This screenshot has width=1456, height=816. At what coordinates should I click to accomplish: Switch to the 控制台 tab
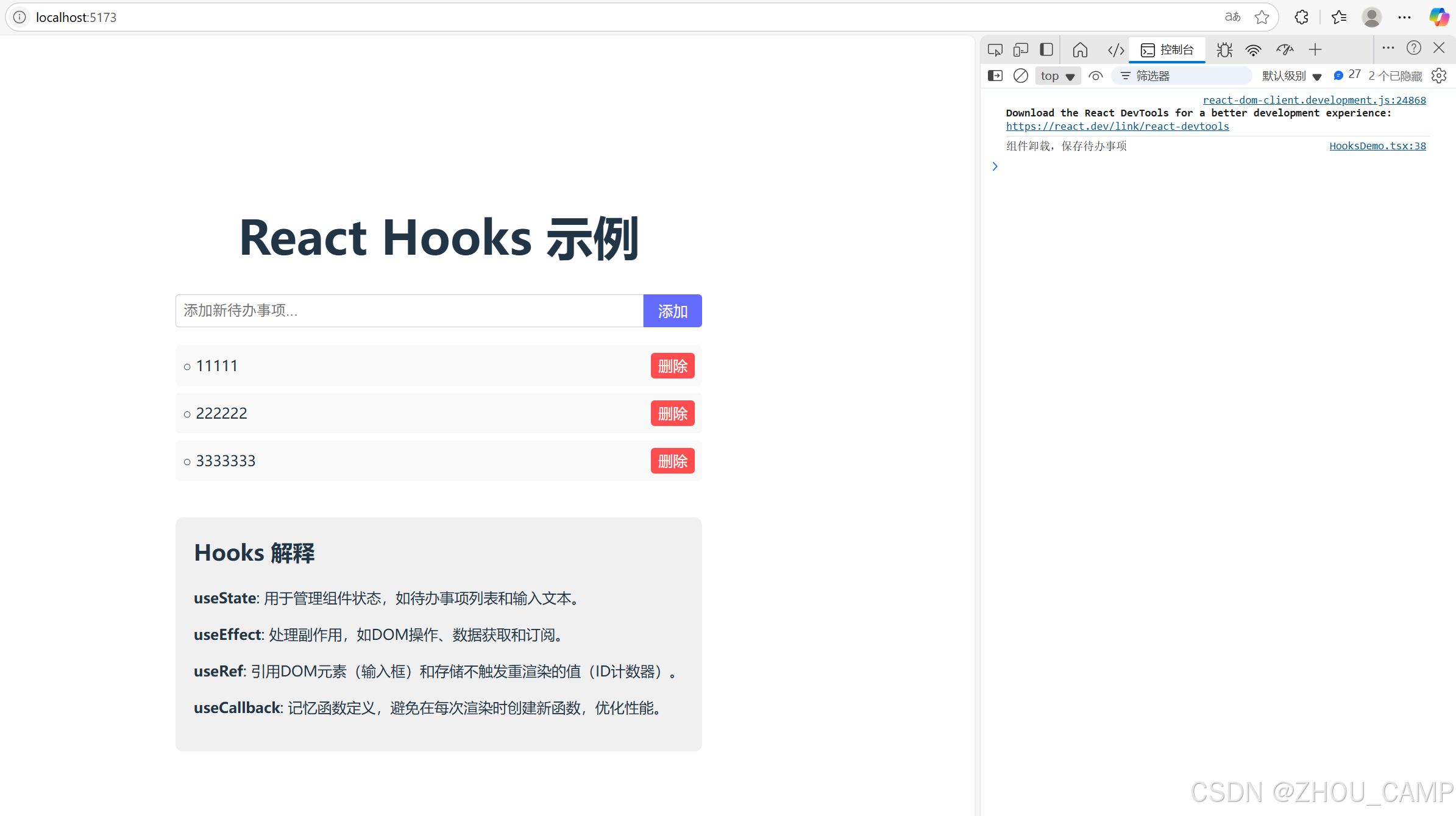click(x=1167, y=49)
